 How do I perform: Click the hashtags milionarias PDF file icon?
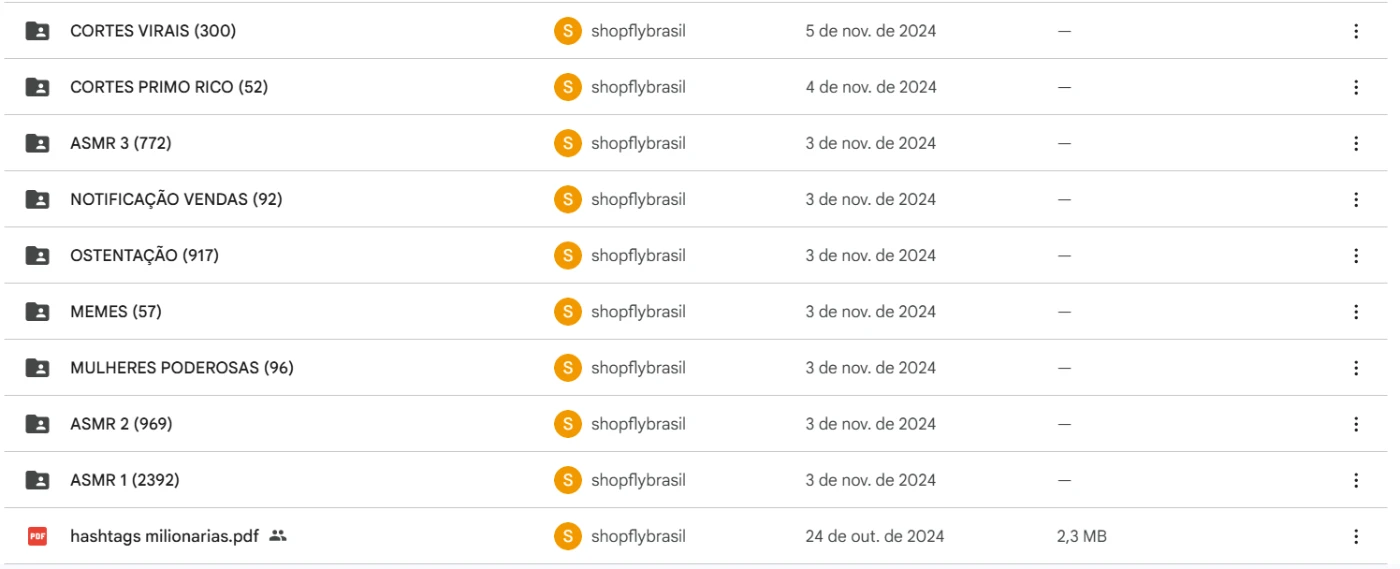click(37, 536)
